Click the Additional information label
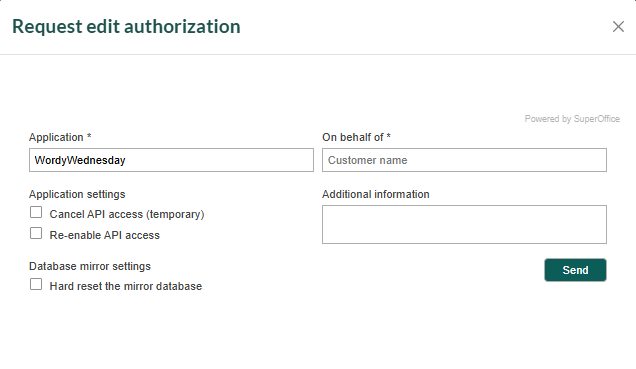 click(376, 194)
